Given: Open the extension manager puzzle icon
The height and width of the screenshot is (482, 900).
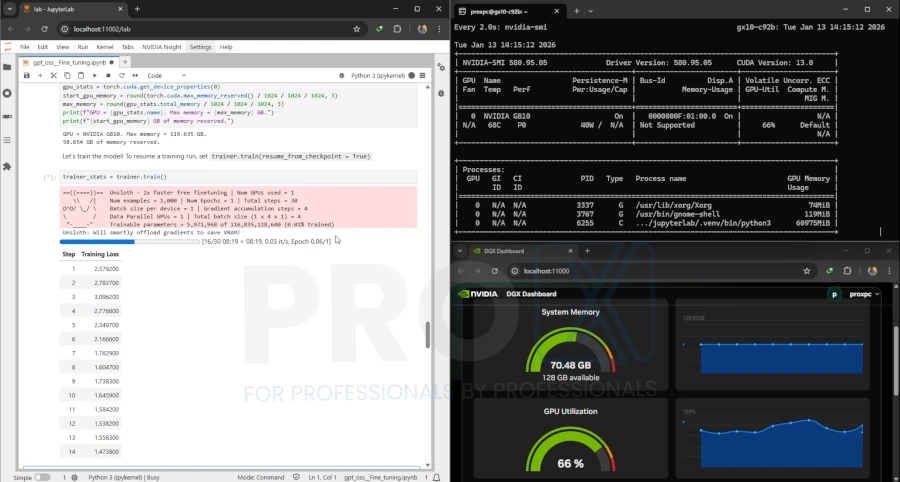Looking at the screenshot, I should [7, 166].
